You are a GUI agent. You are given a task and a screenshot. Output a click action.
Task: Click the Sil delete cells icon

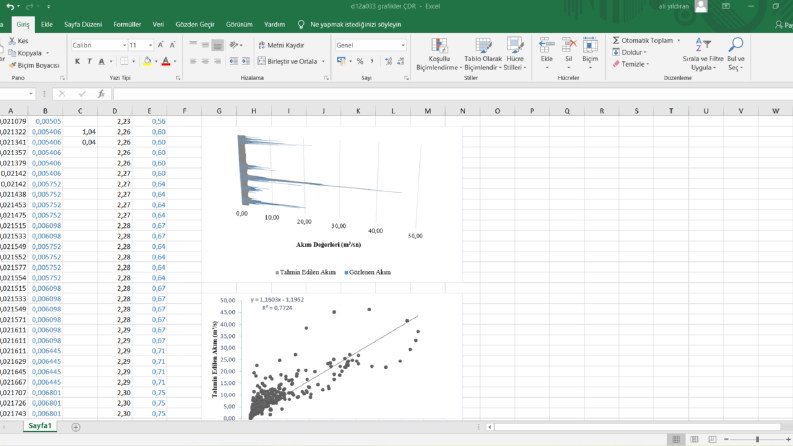[568, 46]
